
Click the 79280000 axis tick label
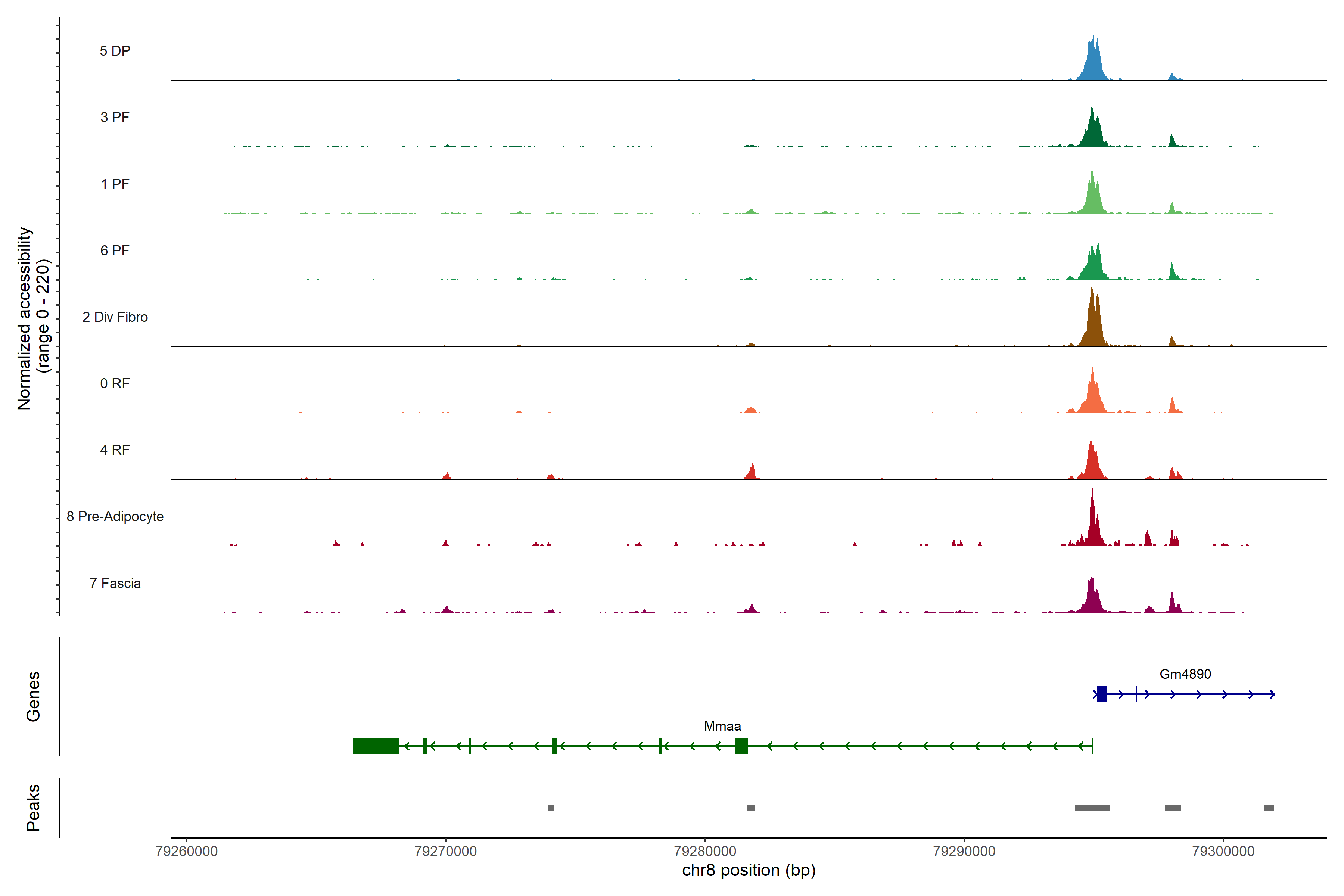coord(704,852)
